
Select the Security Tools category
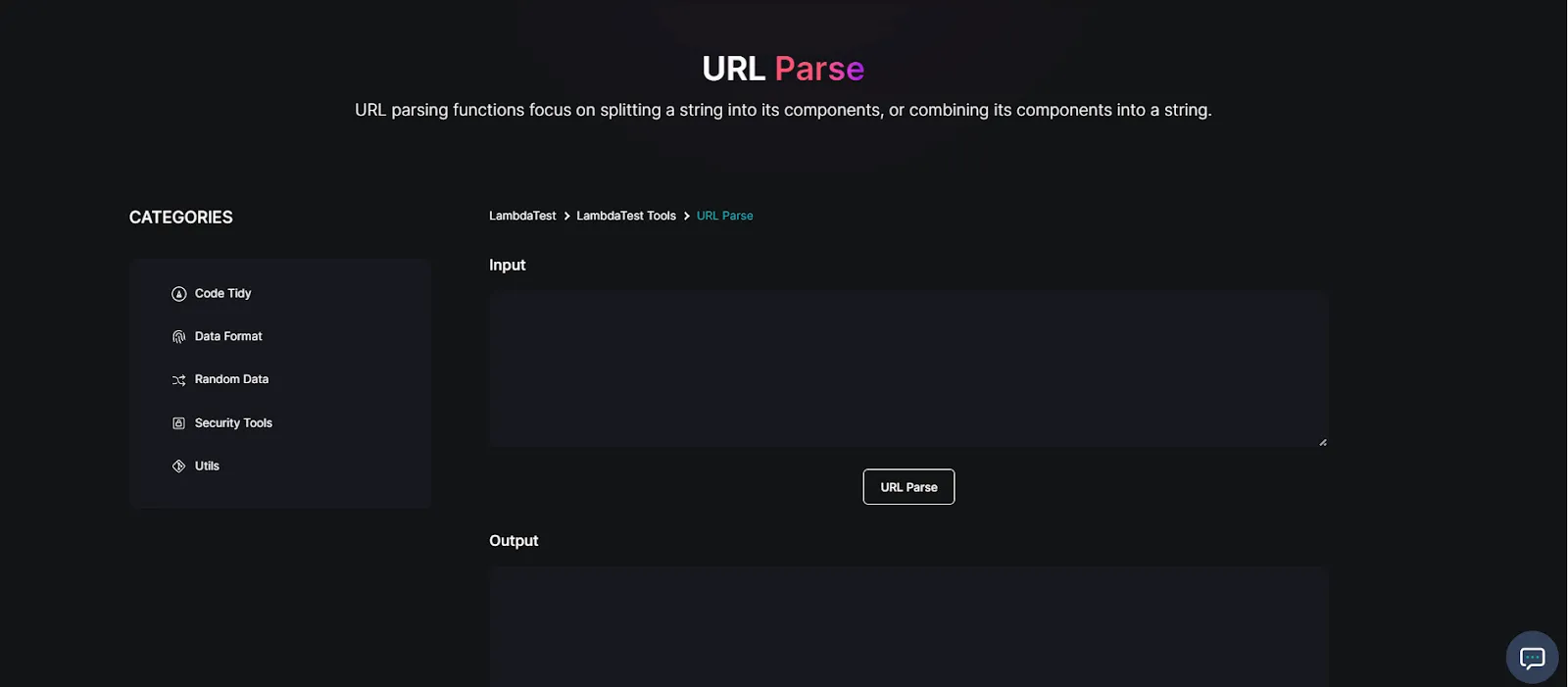click(233, 423)
